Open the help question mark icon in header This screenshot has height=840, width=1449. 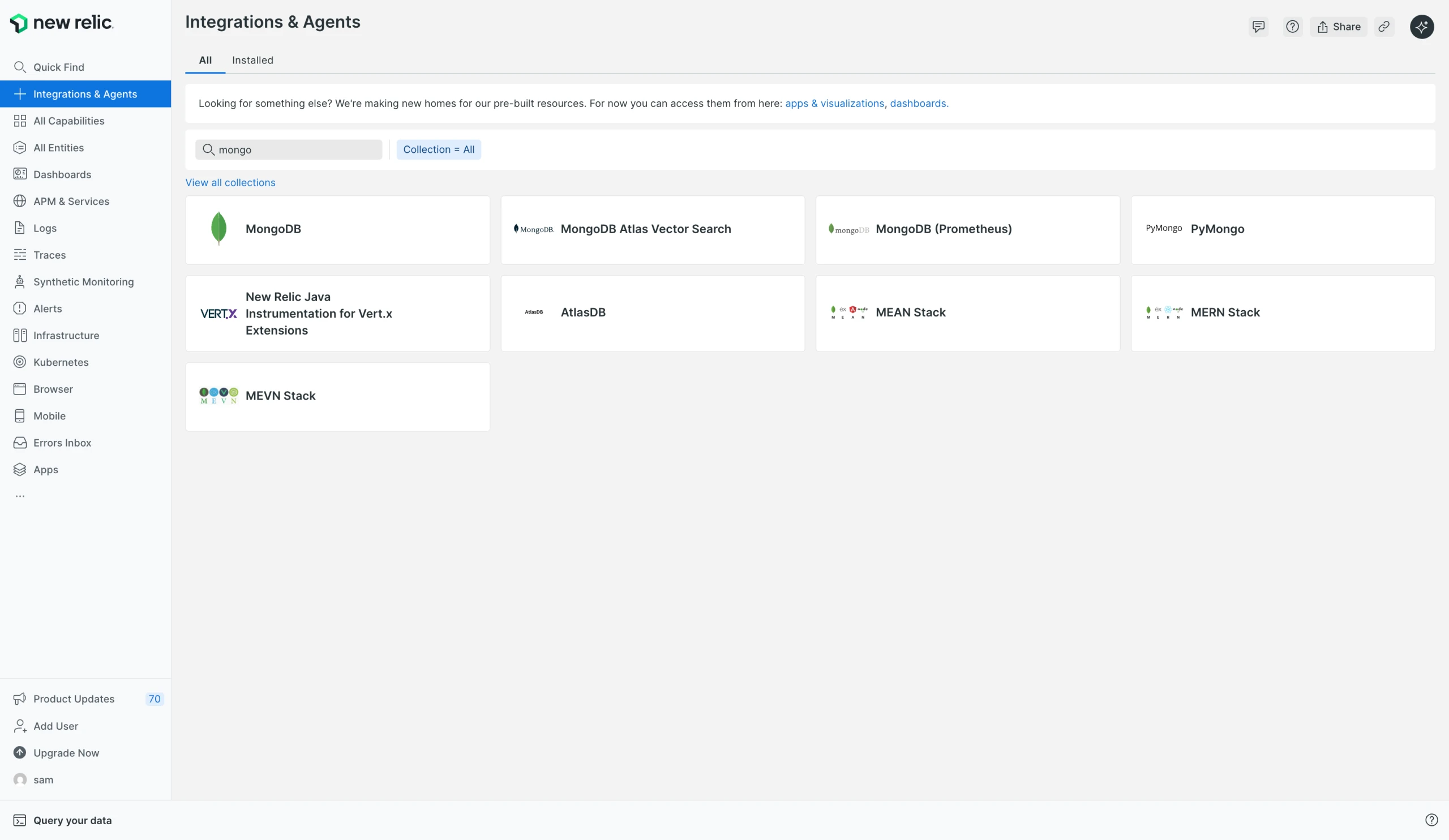click(1293, 27)
